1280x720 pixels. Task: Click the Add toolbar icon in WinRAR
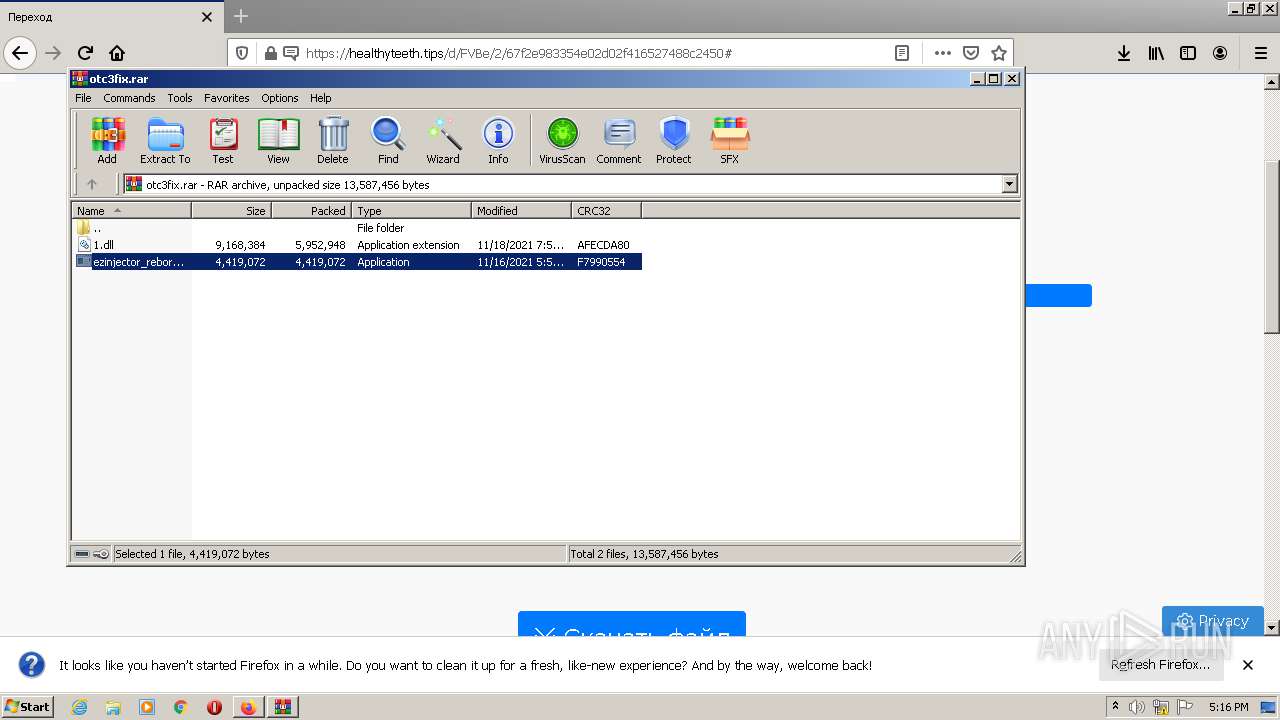[107, 140]
